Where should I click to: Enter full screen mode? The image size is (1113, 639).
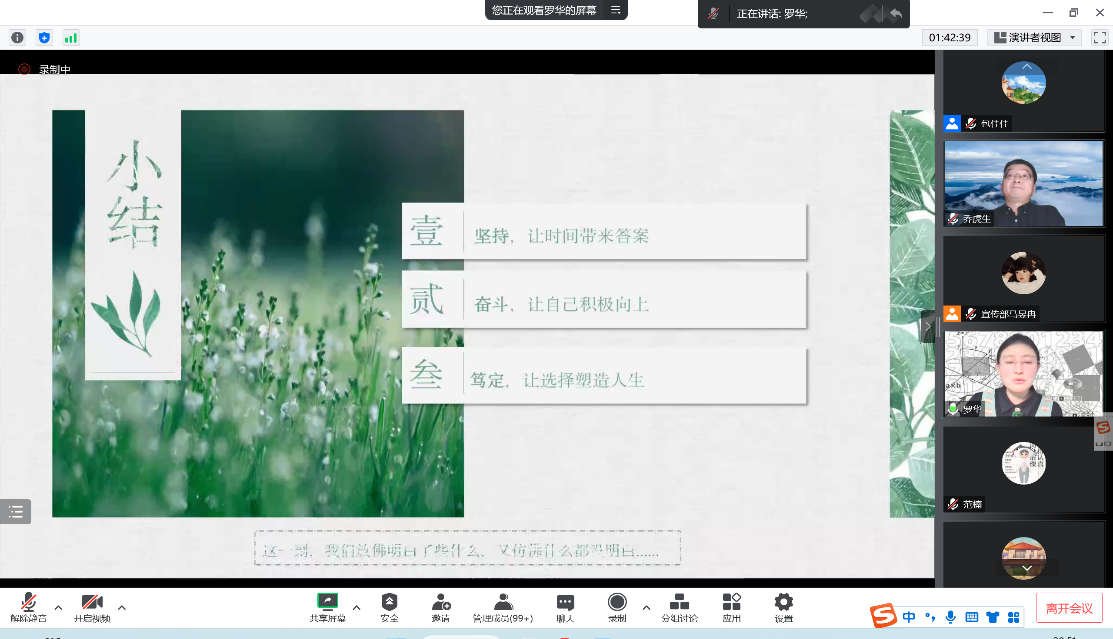click(1098, 37)
